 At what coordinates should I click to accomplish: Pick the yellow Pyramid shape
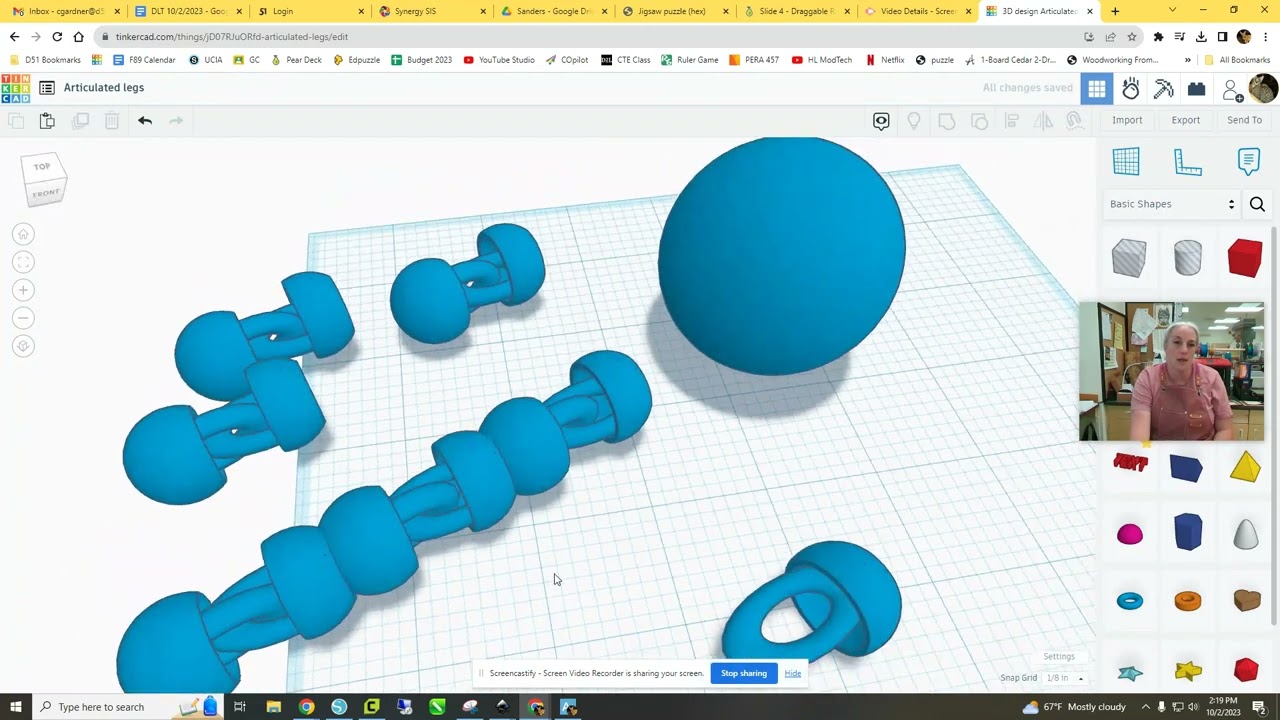pos(1245,466)
